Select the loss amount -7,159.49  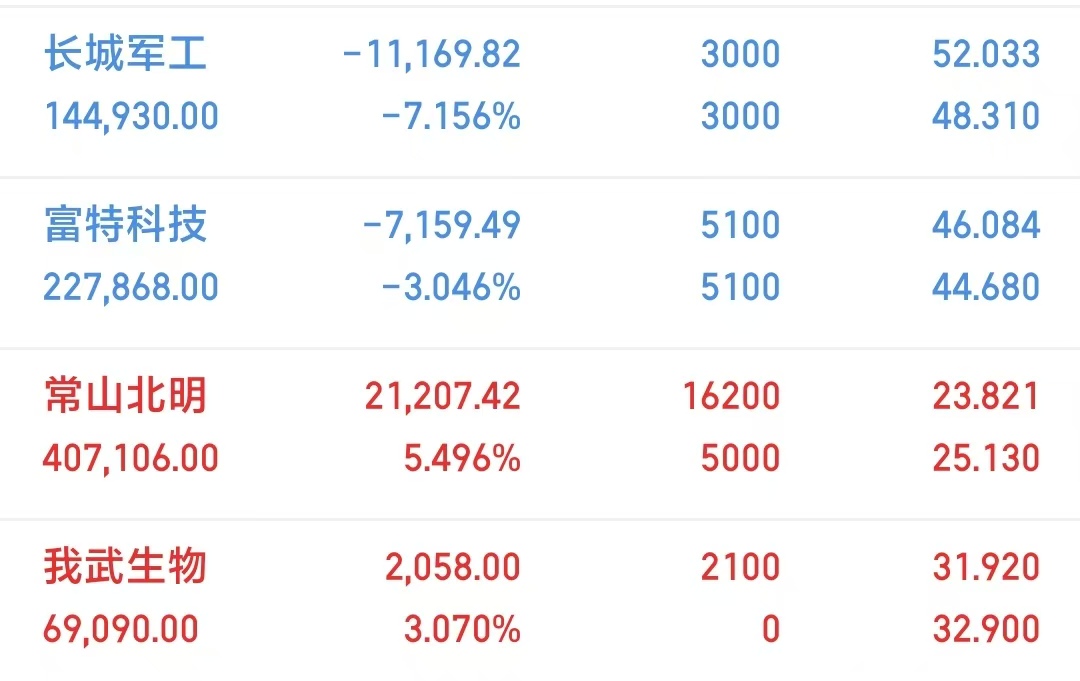pos(441,225)
